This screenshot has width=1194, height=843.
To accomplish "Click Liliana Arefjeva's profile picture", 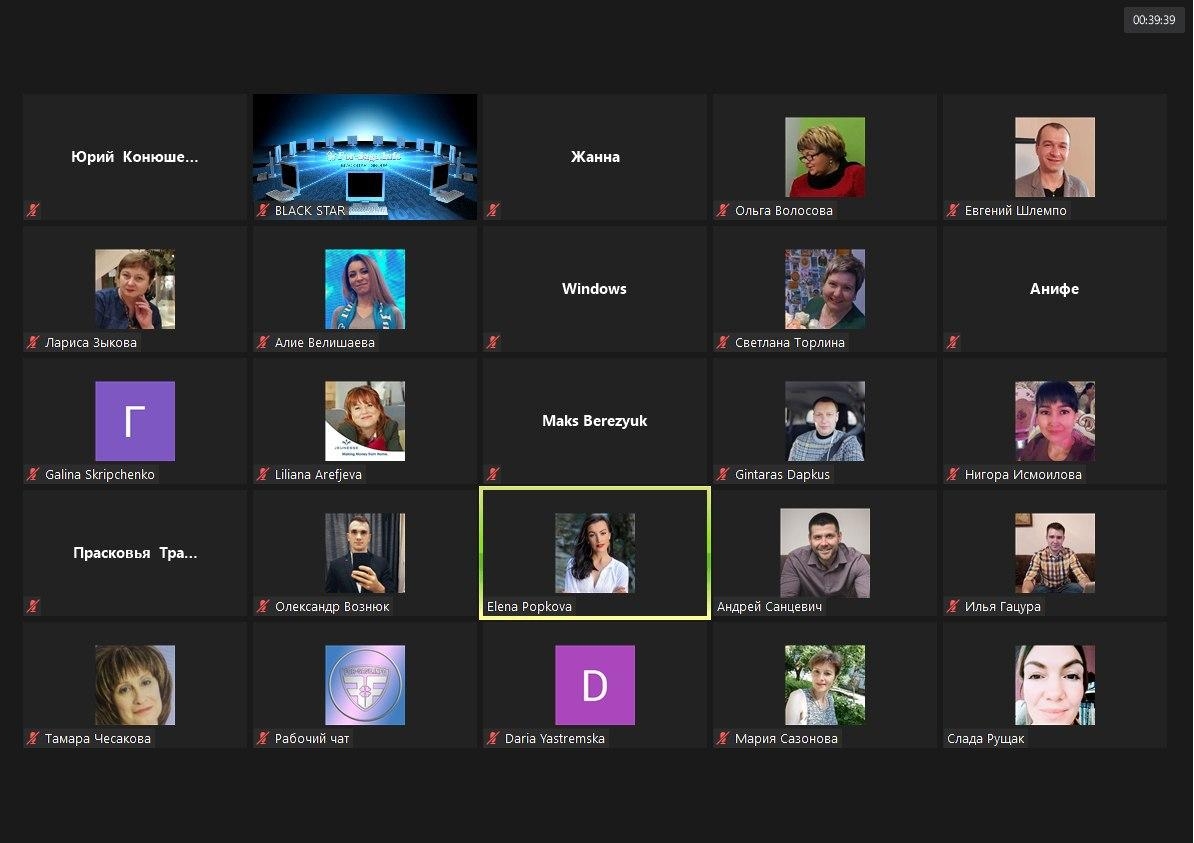I will tap(365, 421).
